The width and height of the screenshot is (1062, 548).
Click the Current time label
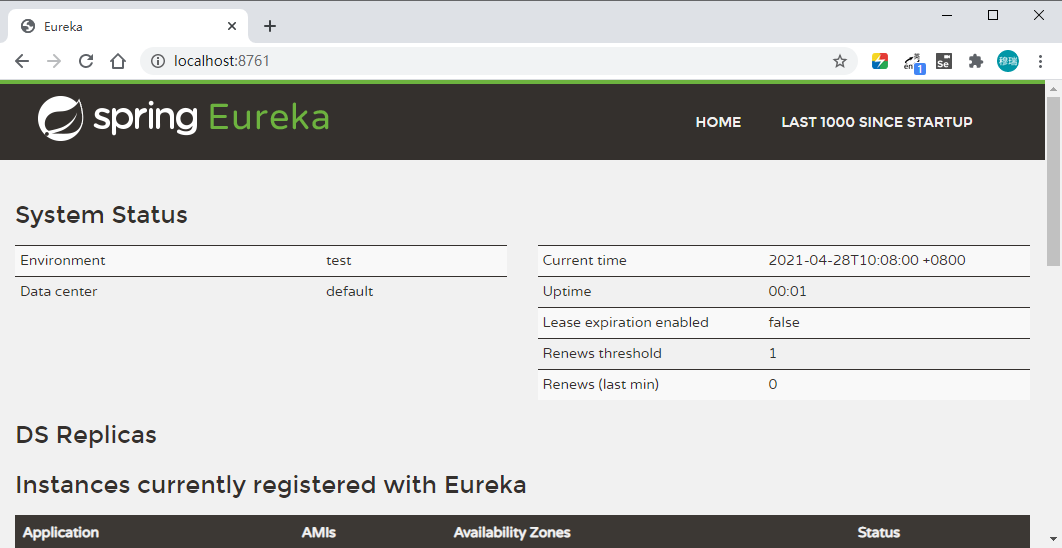(585, 260)
